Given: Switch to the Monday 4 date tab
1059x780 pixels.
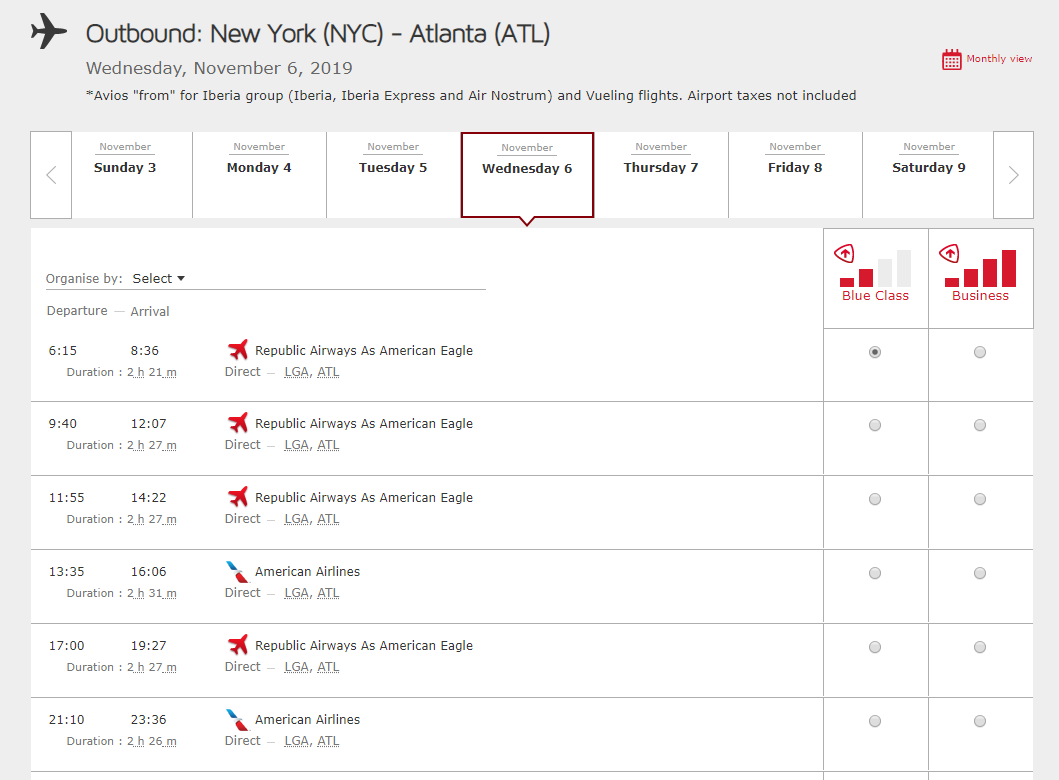Looking at the screenshot, I should click(259, 168).
